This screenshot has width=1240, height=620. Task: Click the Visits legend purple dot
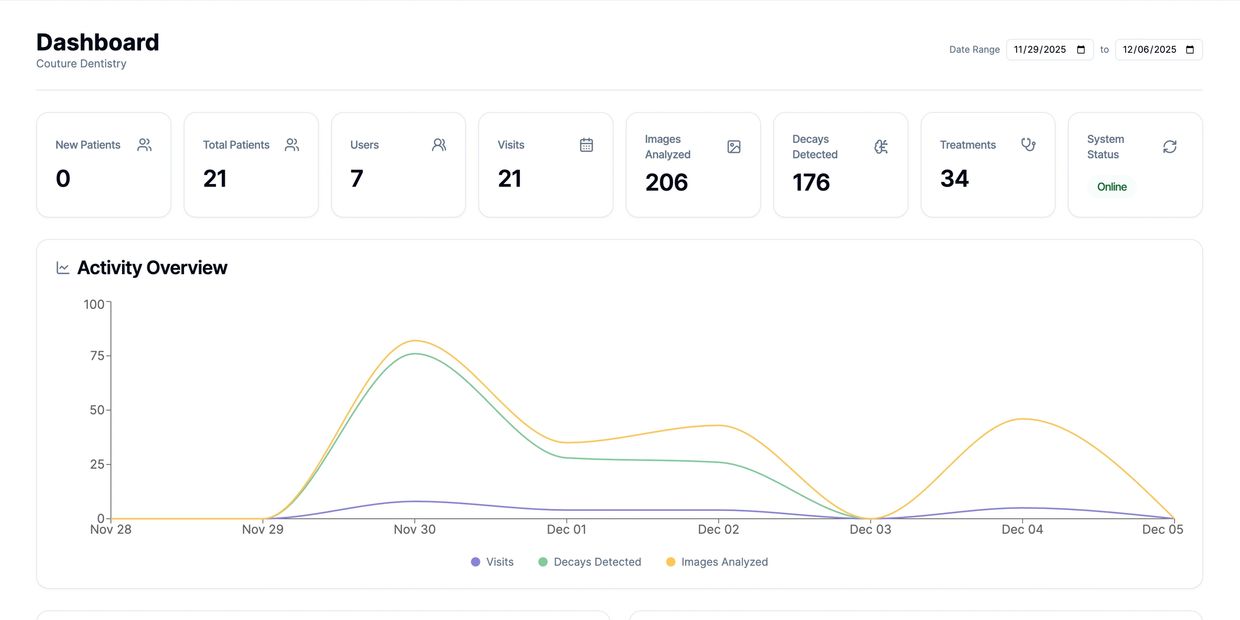(x=475, y=562)
